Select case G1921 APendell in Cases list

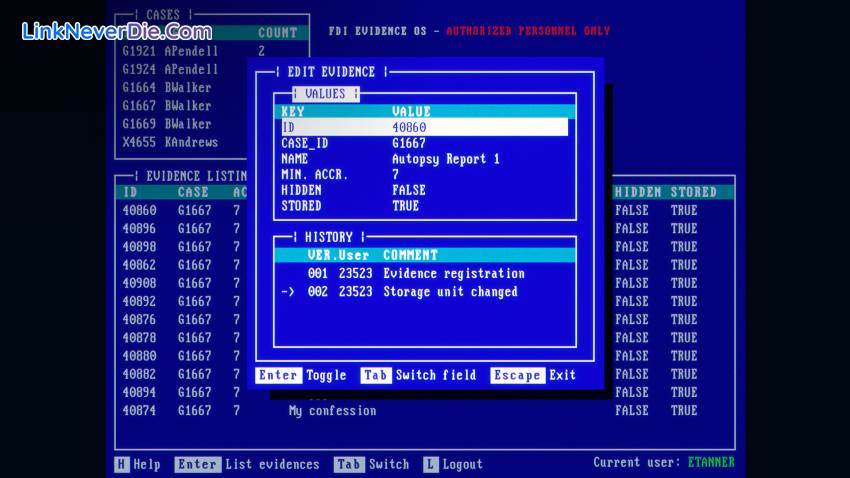[170, 51]
